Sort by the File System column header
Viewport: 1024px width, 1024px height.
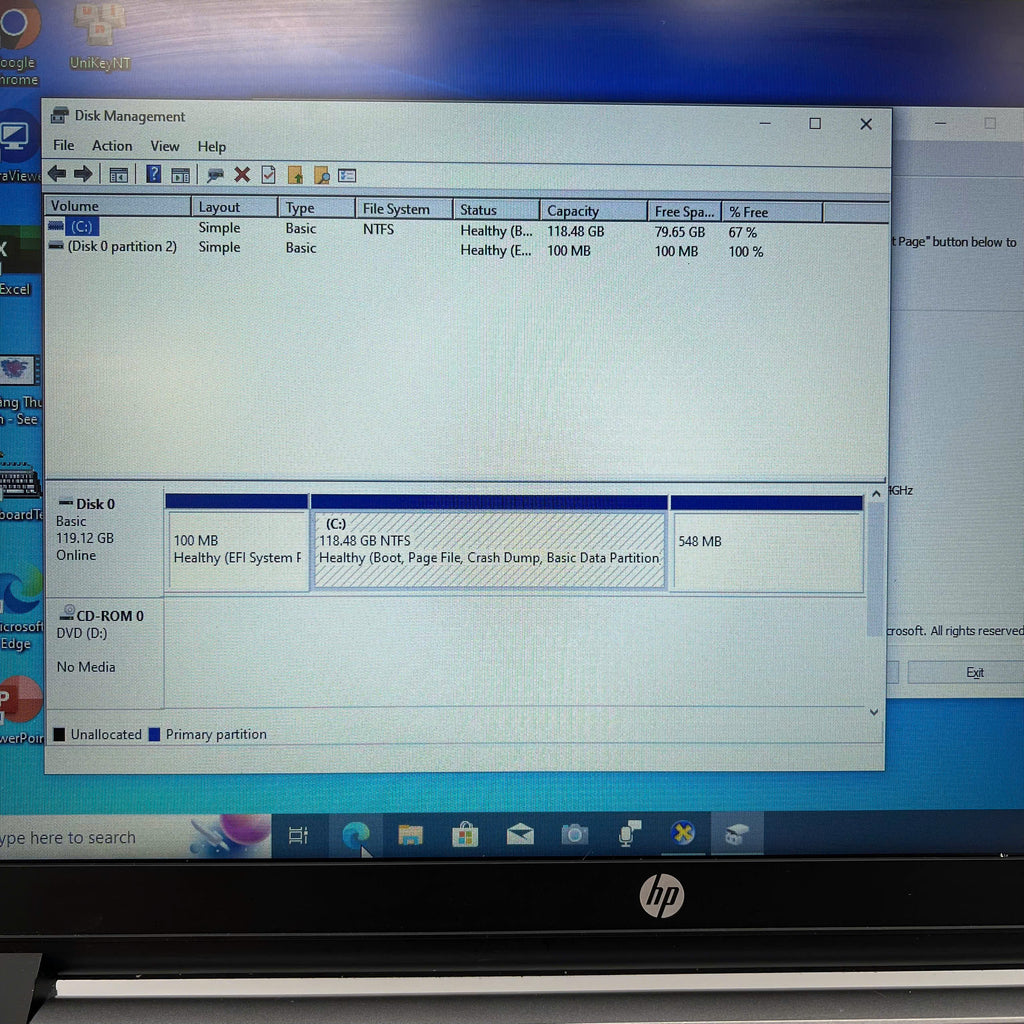(396, 209)
